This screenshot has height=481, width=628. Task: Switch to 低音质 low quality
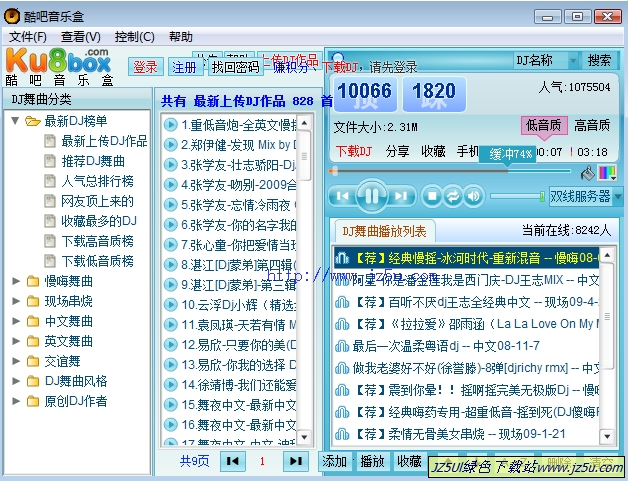[543, 125]
